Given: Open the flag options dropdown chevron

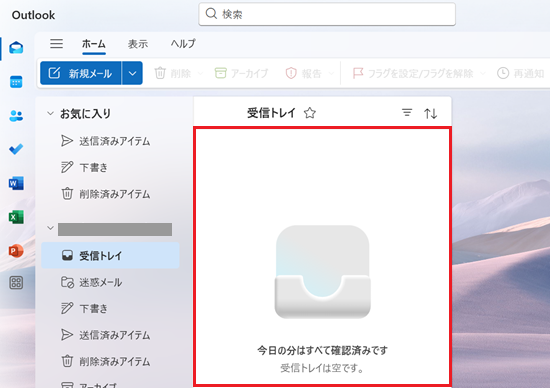Looking at the screenshot, I should pyautogui.click(x=483, y=74).
